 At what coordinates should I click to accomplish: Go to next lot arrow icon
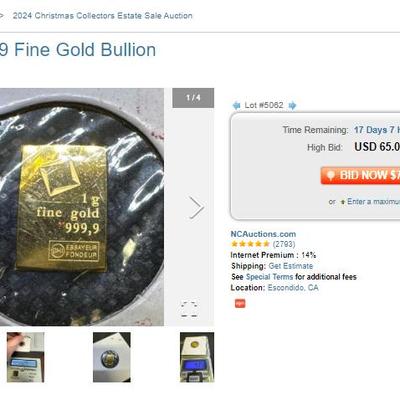click(292, 106)
